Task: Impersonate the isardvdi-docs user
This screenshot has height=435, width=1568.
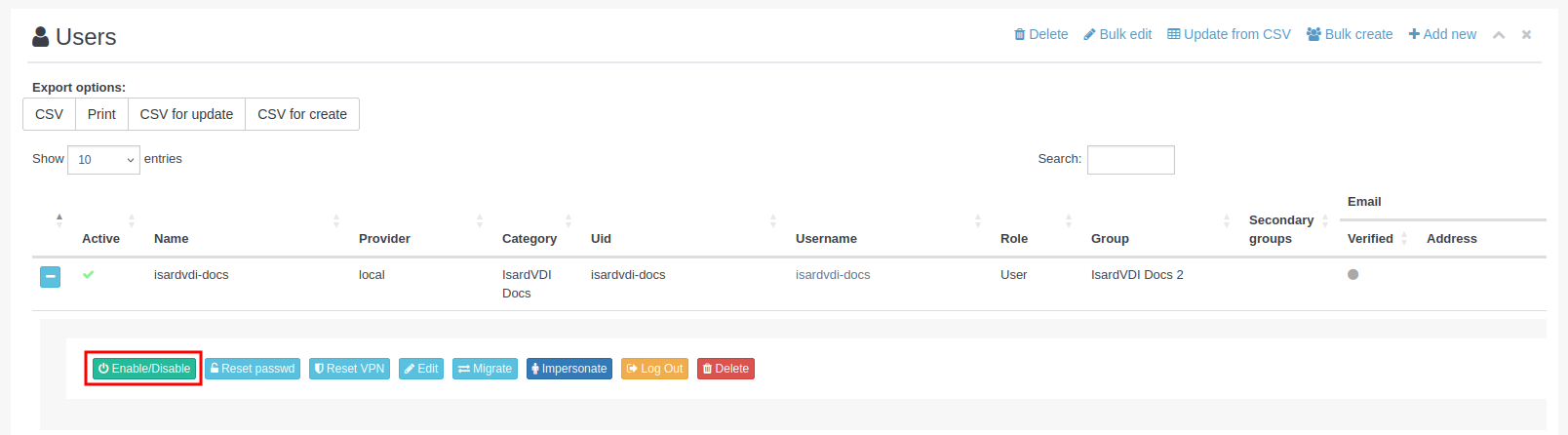Action: point(568,369)
